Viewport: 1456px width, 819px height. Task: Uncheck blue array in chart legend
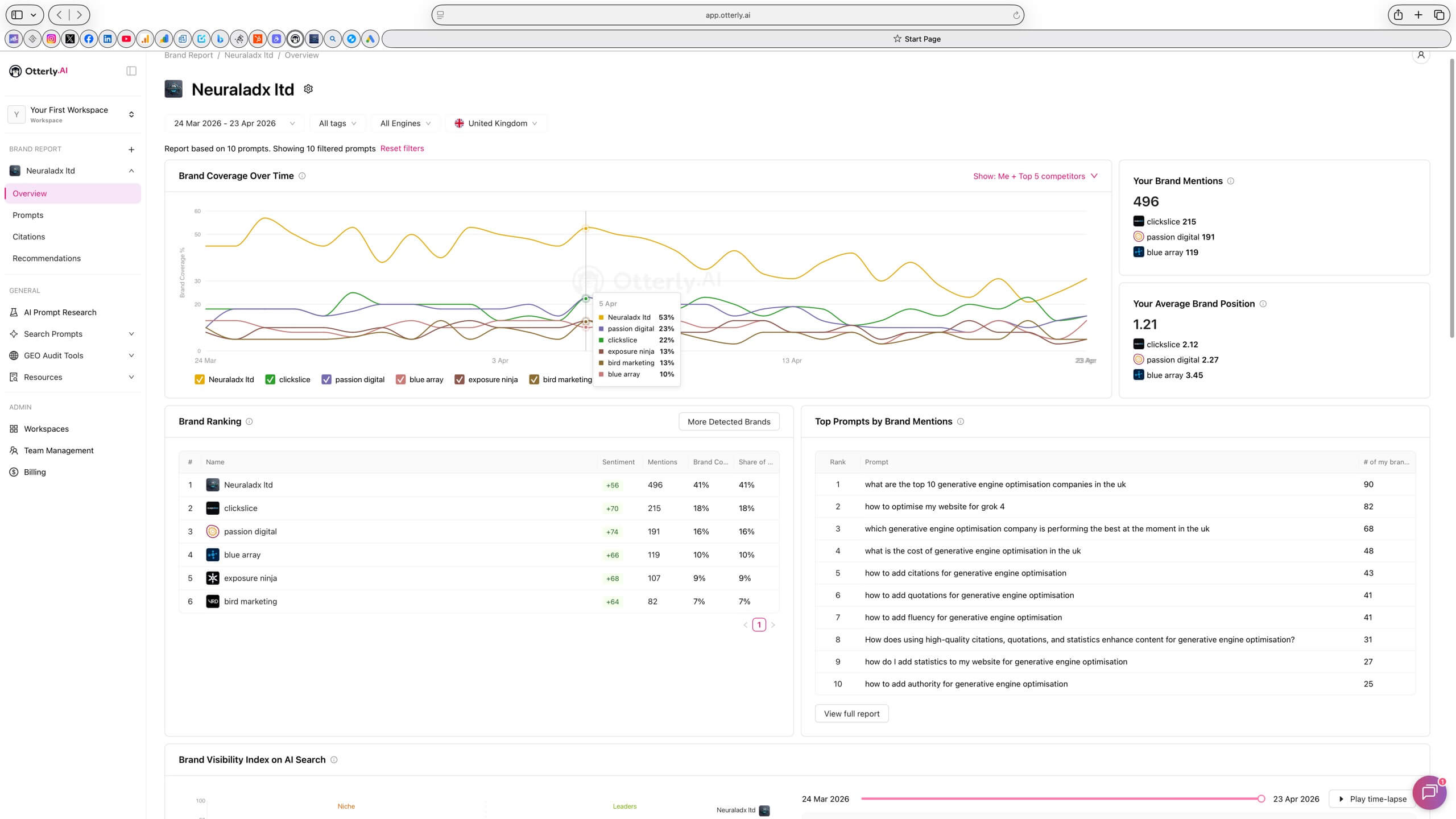pyautogui.click(x=400, y=379)
